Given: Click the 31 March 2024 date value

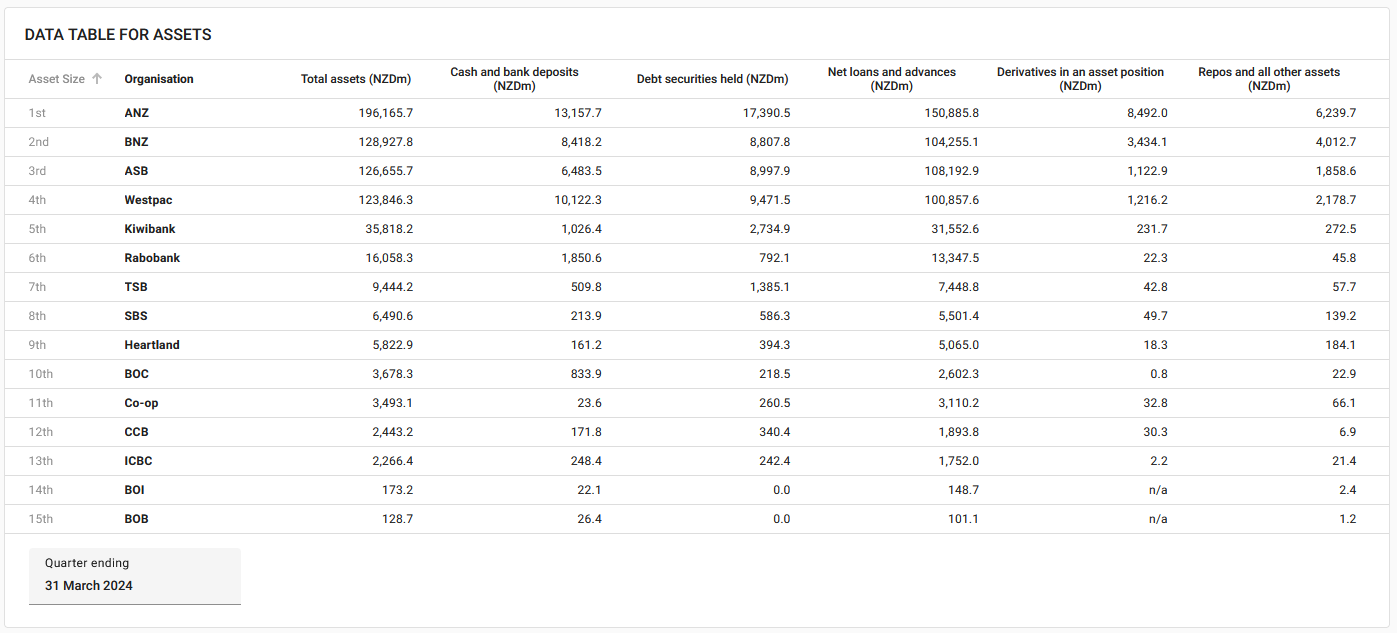Looking at the screenshot, I should point(89,585).
